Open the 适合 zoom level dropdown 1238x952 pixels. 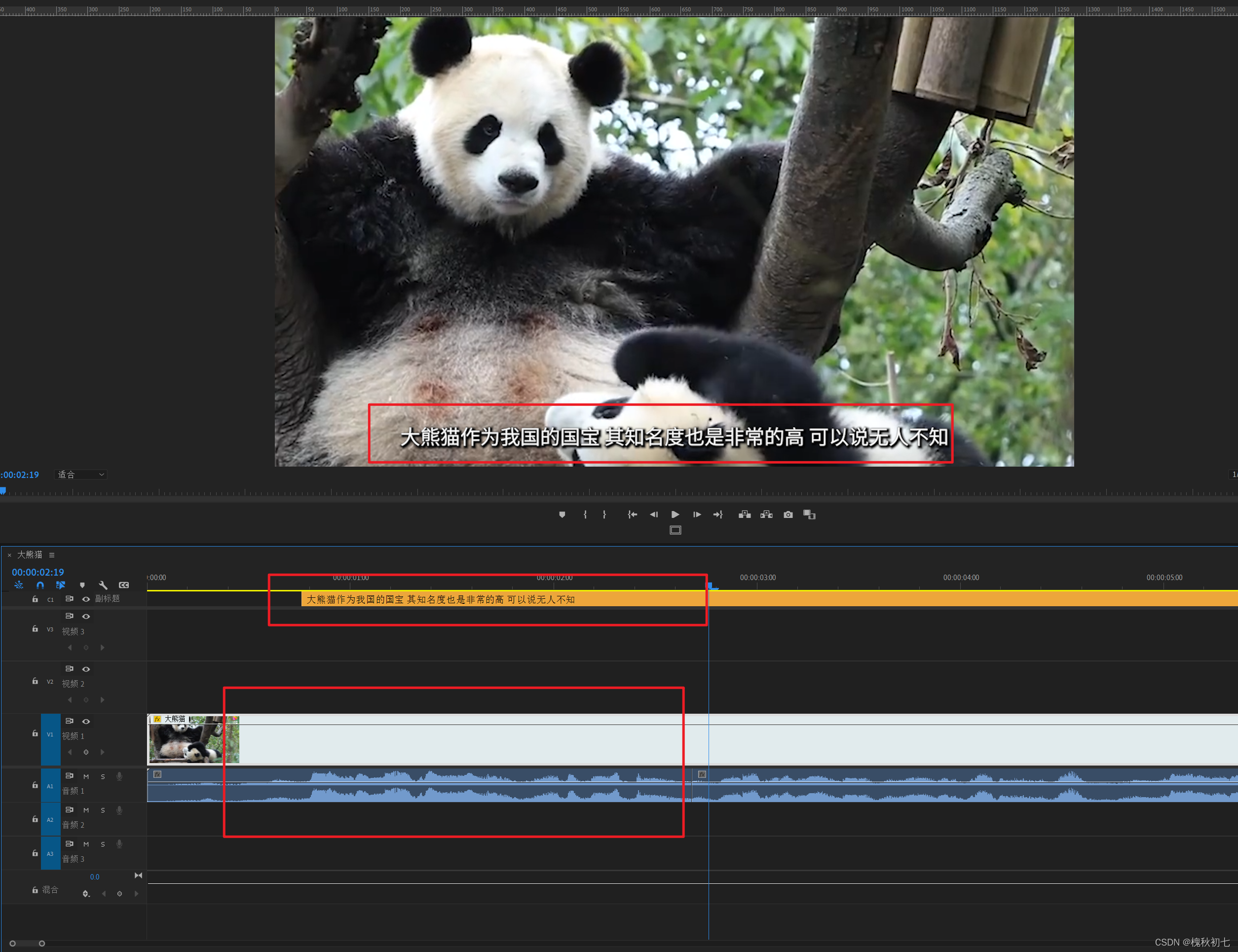[x=81, y=475]
